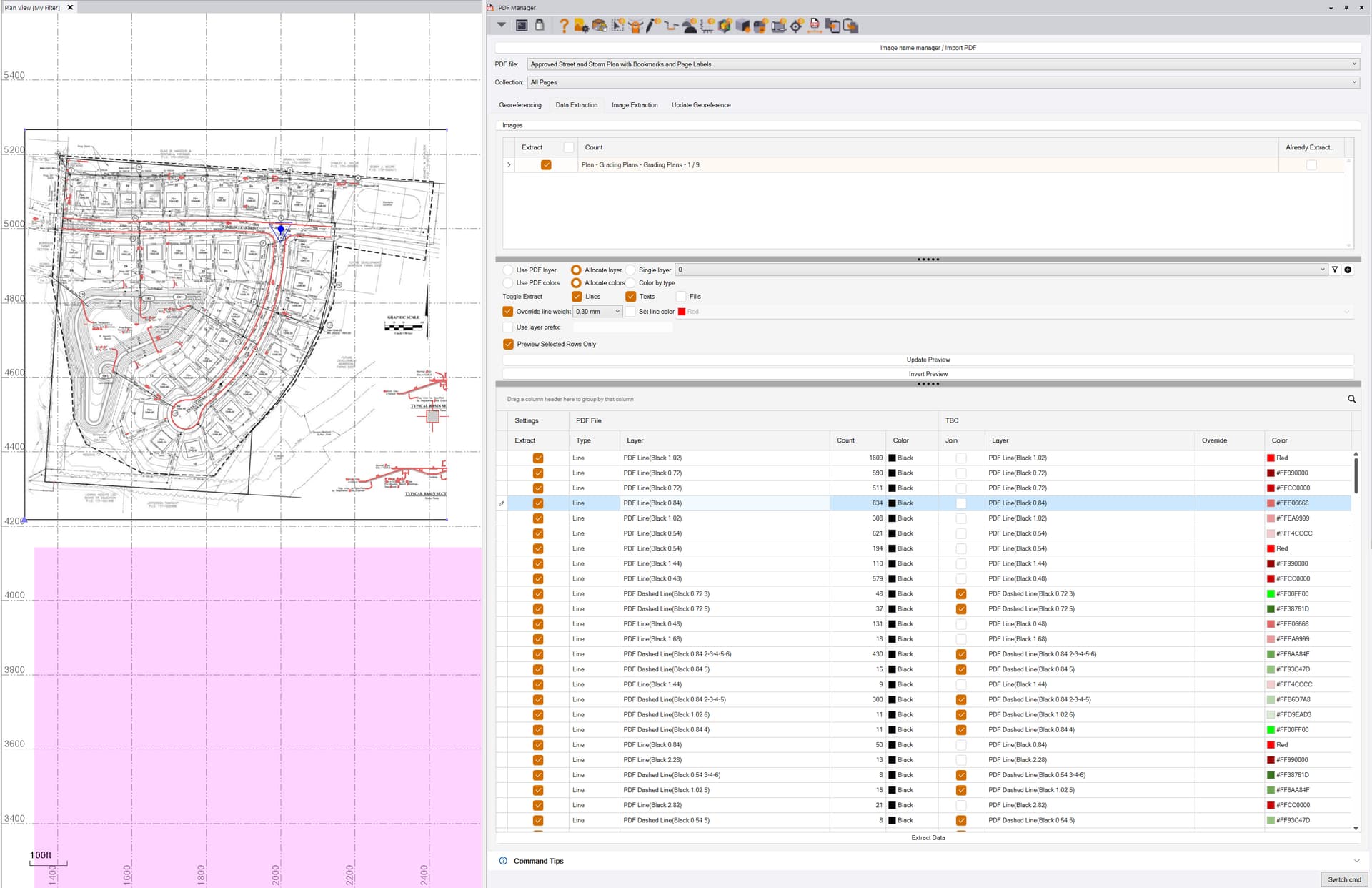Image resolution: width=1372 pixels, height=888 pixels.
Task: Click the red Set line color swatch
Action: [682, 312]
